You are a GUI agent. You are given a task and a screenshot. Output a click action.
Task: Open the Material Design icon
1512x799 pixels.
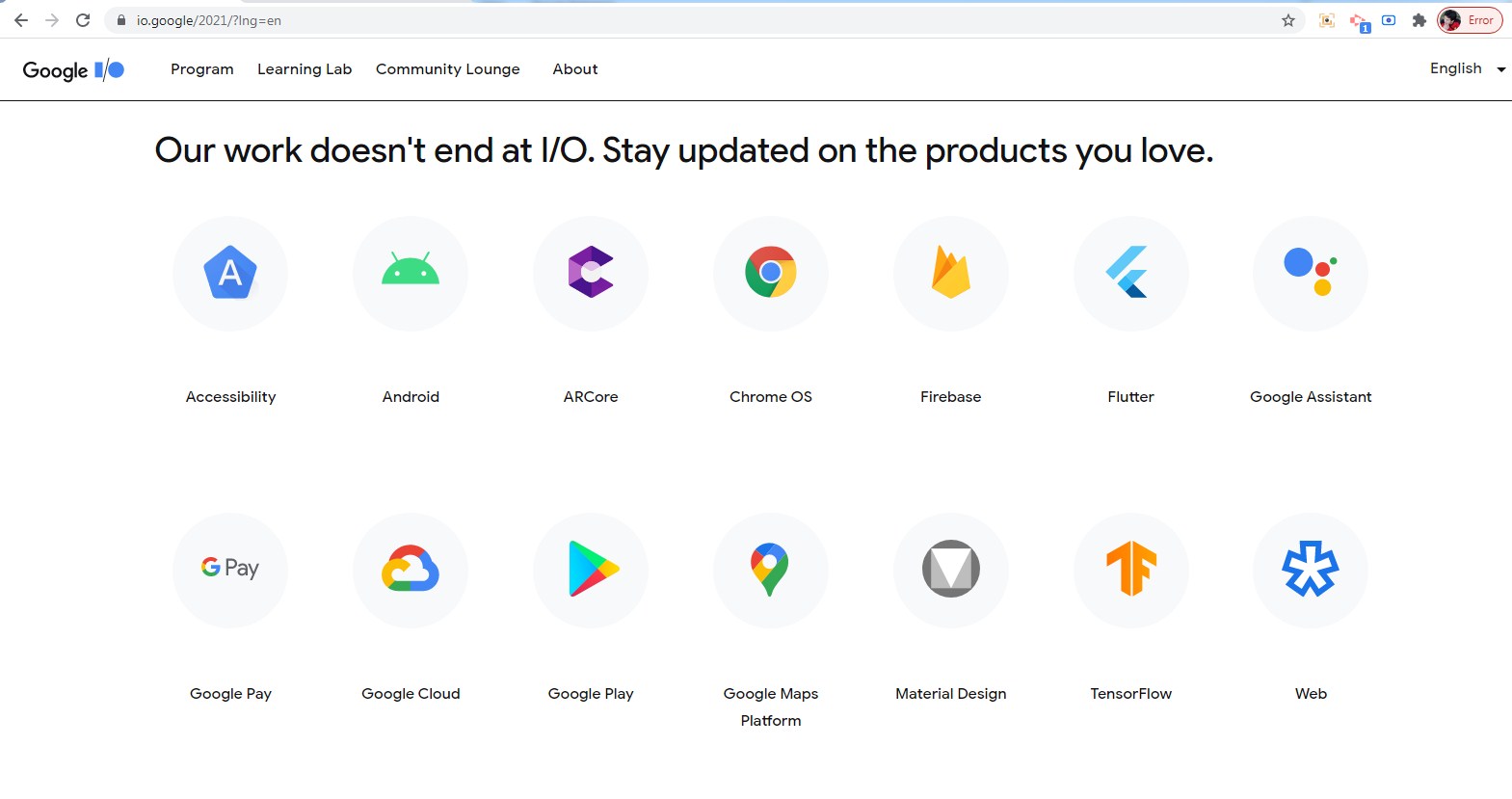click(x=951, y=571)
